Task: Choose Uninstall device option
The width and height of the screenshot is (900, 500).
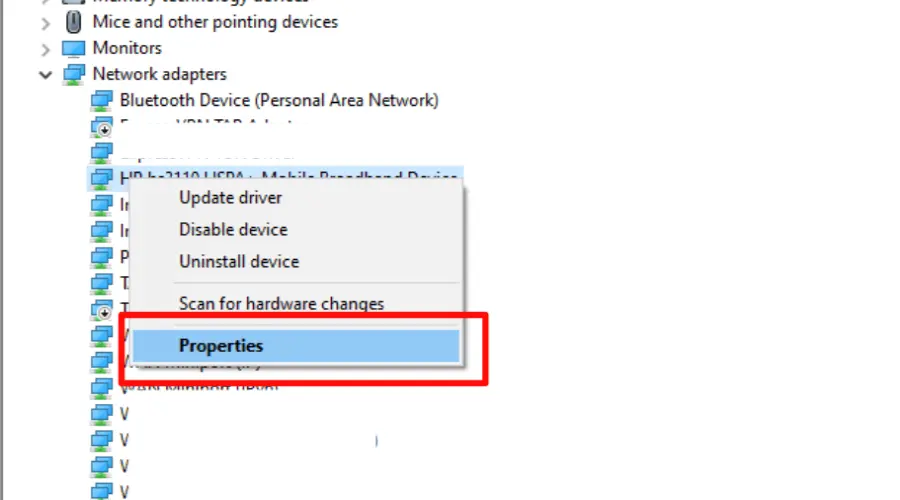Action: coord(239,262)
